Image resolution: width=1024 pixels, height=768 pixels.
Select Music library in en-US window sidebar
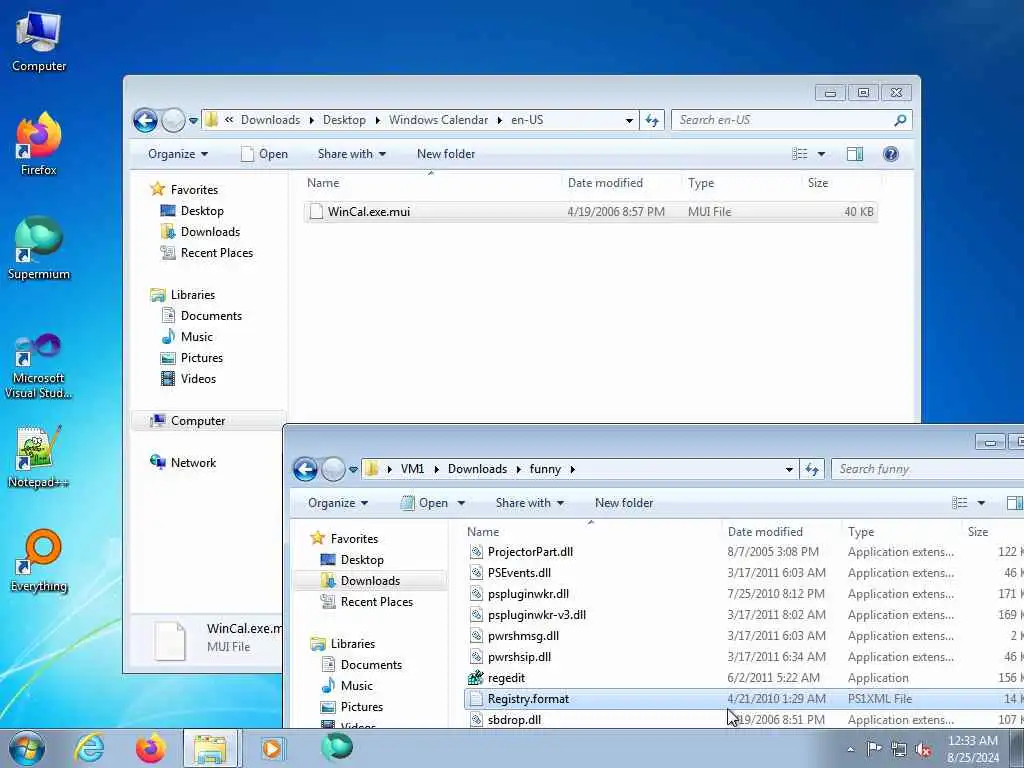[197, 337]
